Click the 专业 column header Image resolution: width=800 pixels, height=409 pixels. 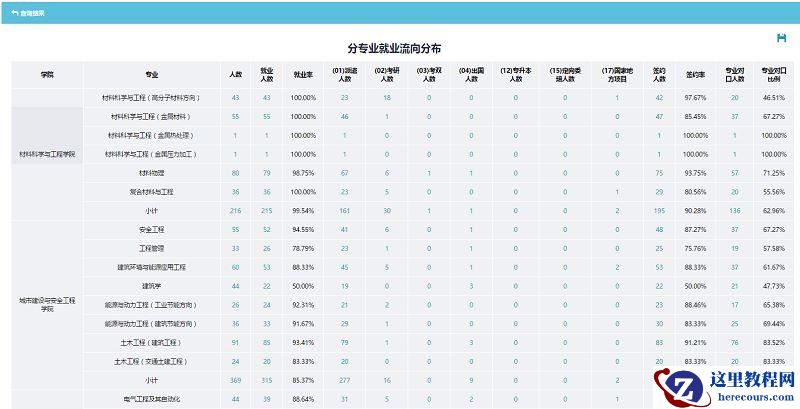(x=152, y=74)
